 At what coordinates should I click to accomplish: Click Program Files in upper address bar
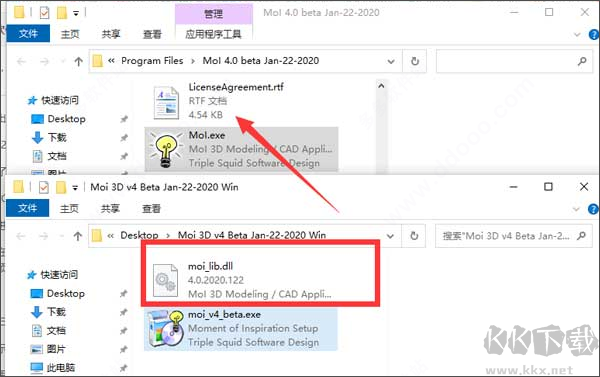pos(152,61)
